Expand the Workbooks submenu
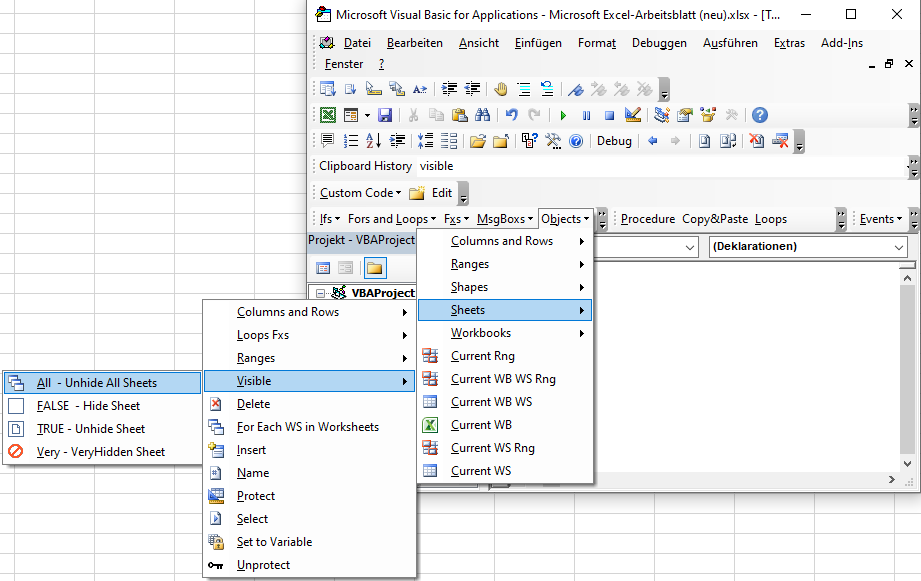This screenshot has height=581, width=921. [x=505, y=333]
